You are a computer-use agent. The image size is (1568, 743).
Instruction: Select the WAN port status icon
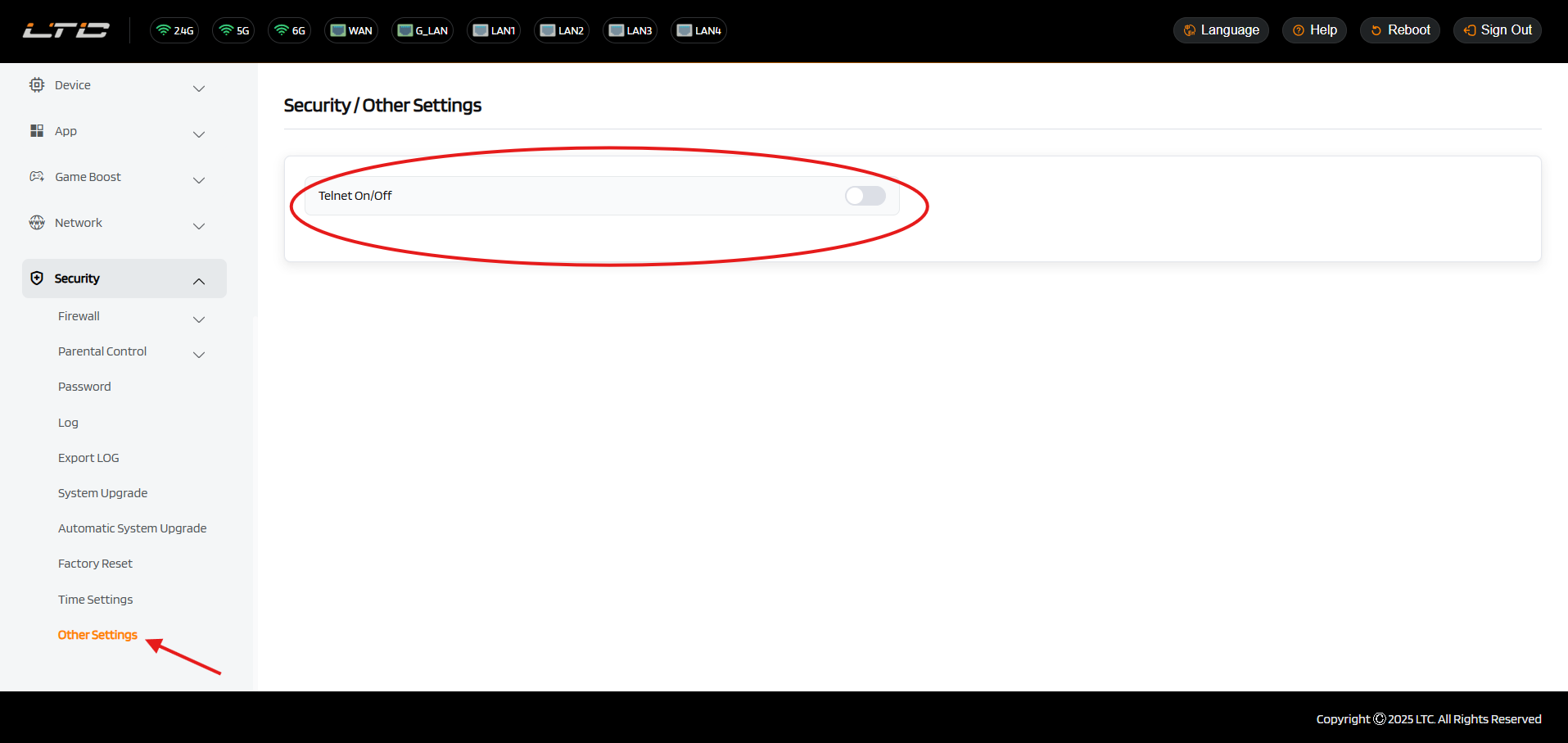click(351, 30)
